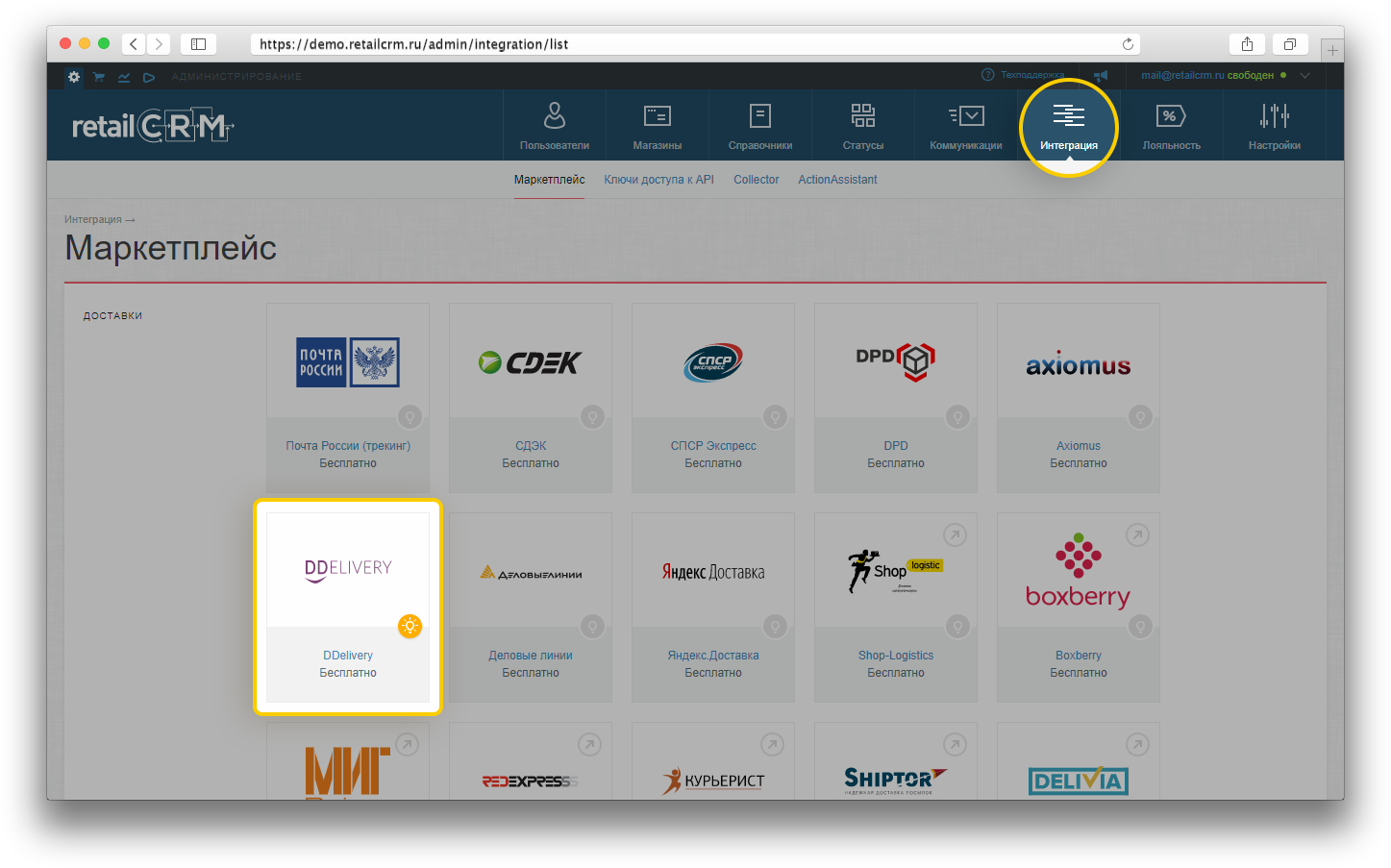Image resolution: width=1391 pixels, height=868 pixels.
Task: Switch to Ключи доступа к API tab
Action: [x=658, y=180]
